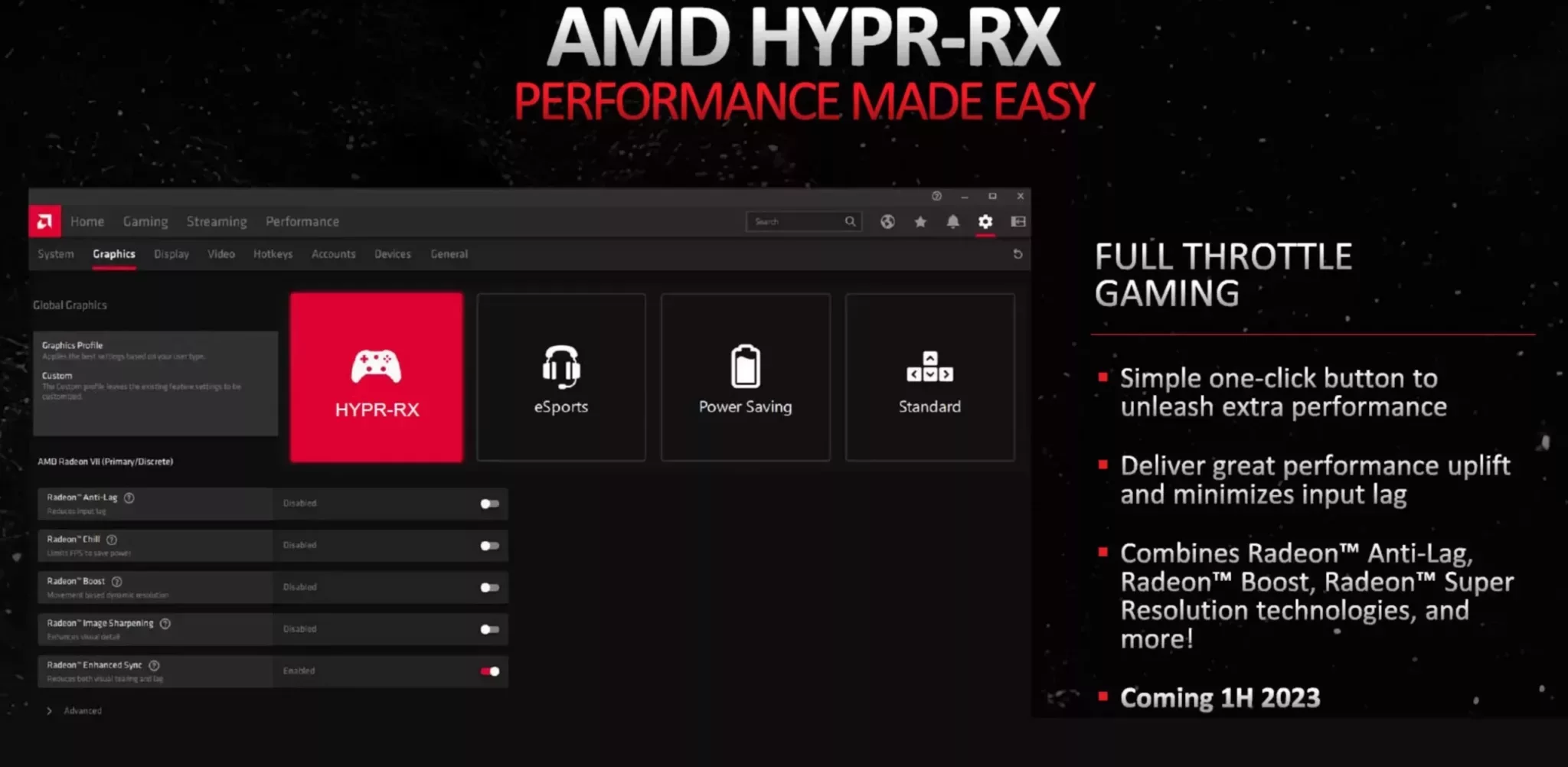Click the 'Custom' profile text
This screenshot has height=767, width=1568.
[x=57, y=376]
